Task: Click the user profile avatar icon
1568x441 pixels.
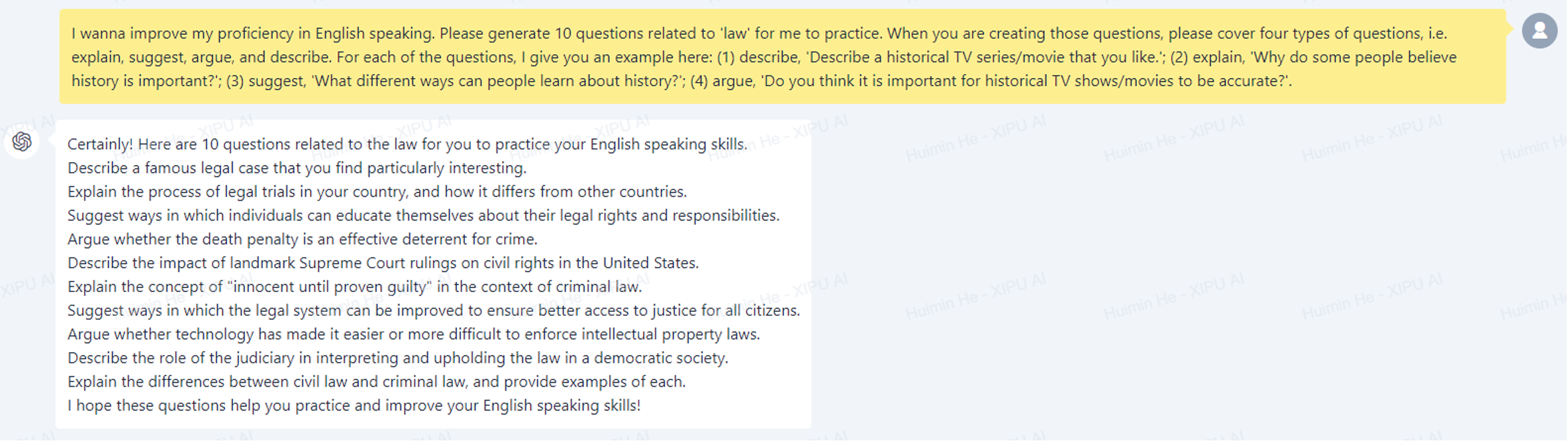Action: point(1540,30)
